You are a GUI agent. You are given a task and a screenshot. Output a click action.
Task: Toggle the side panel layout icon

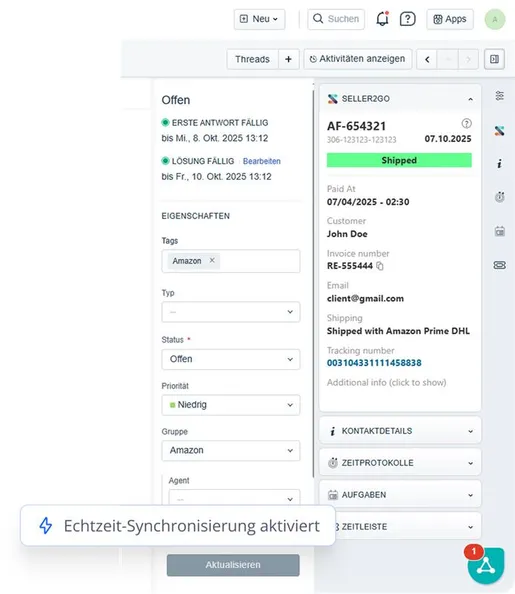click(494, 59)
